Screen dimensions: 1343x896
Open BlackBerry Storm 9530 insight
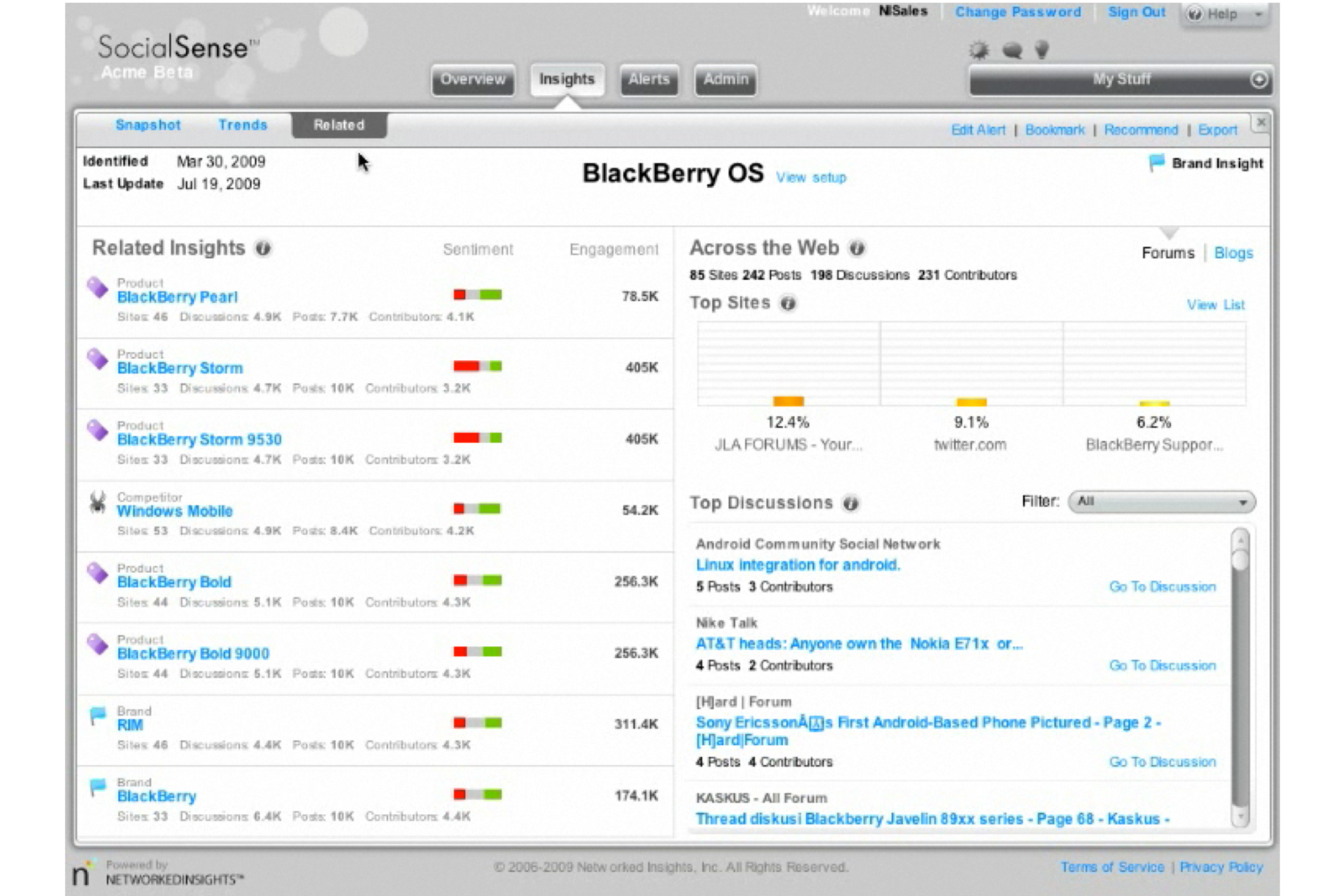coord(199,439)
